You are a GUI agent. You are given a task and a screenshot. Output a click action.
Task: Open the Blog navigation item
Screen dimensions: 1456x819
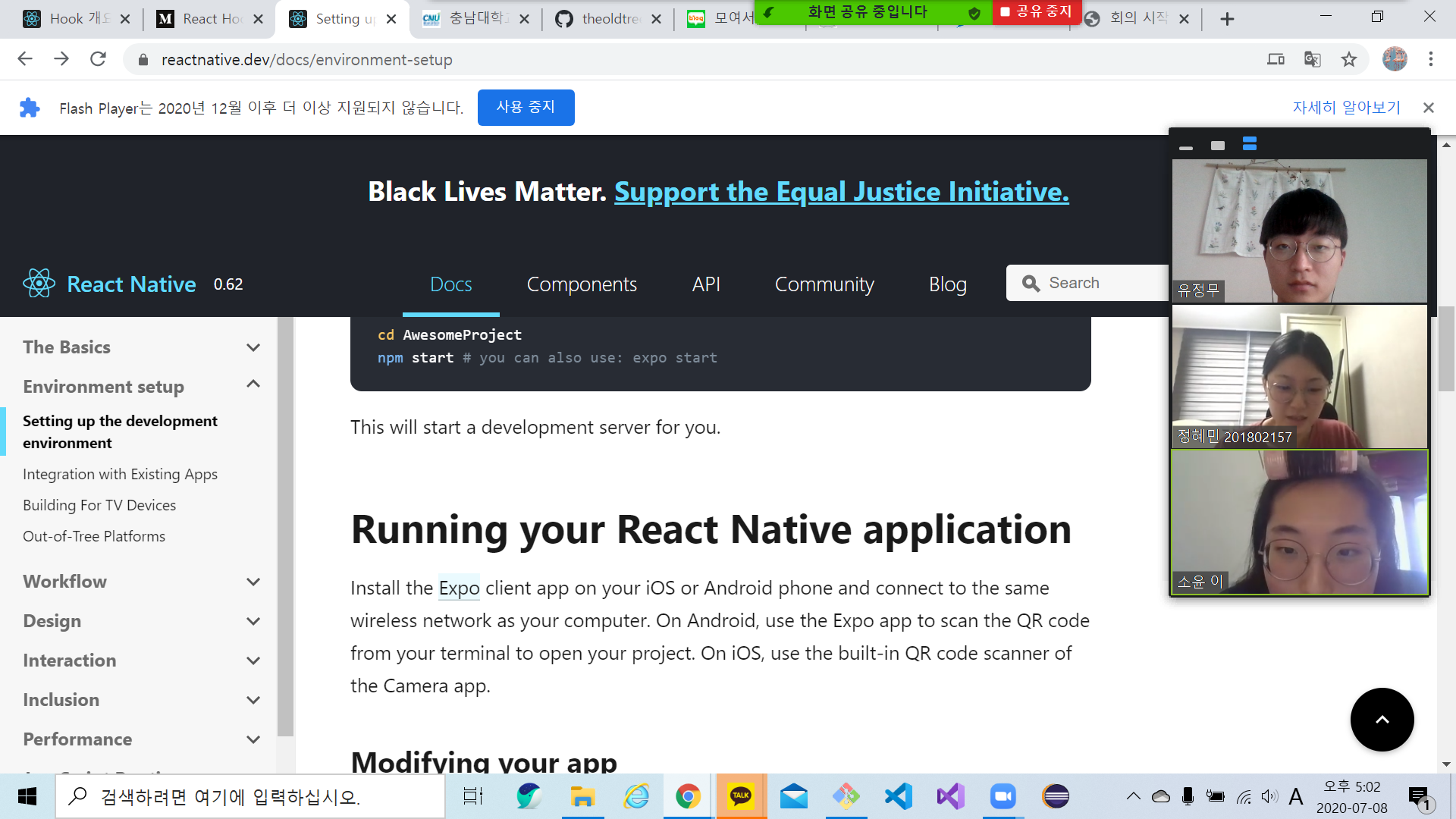(948, 284)
